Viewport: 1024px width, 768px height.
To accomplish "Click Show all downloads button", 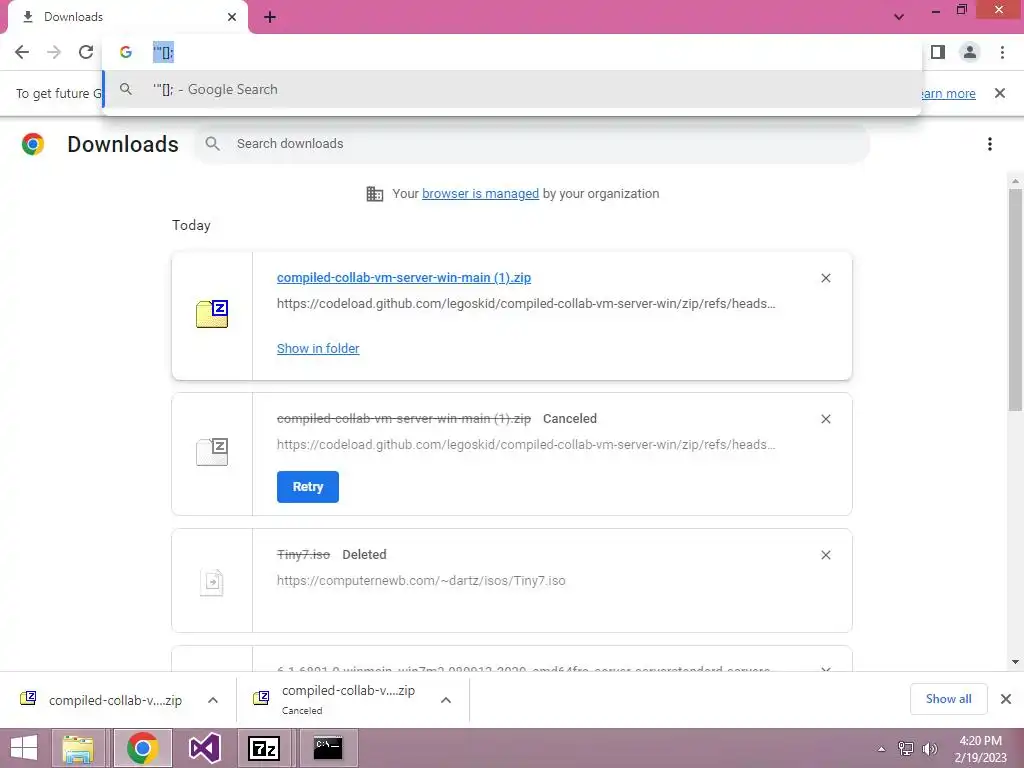I will click(948, 699).
